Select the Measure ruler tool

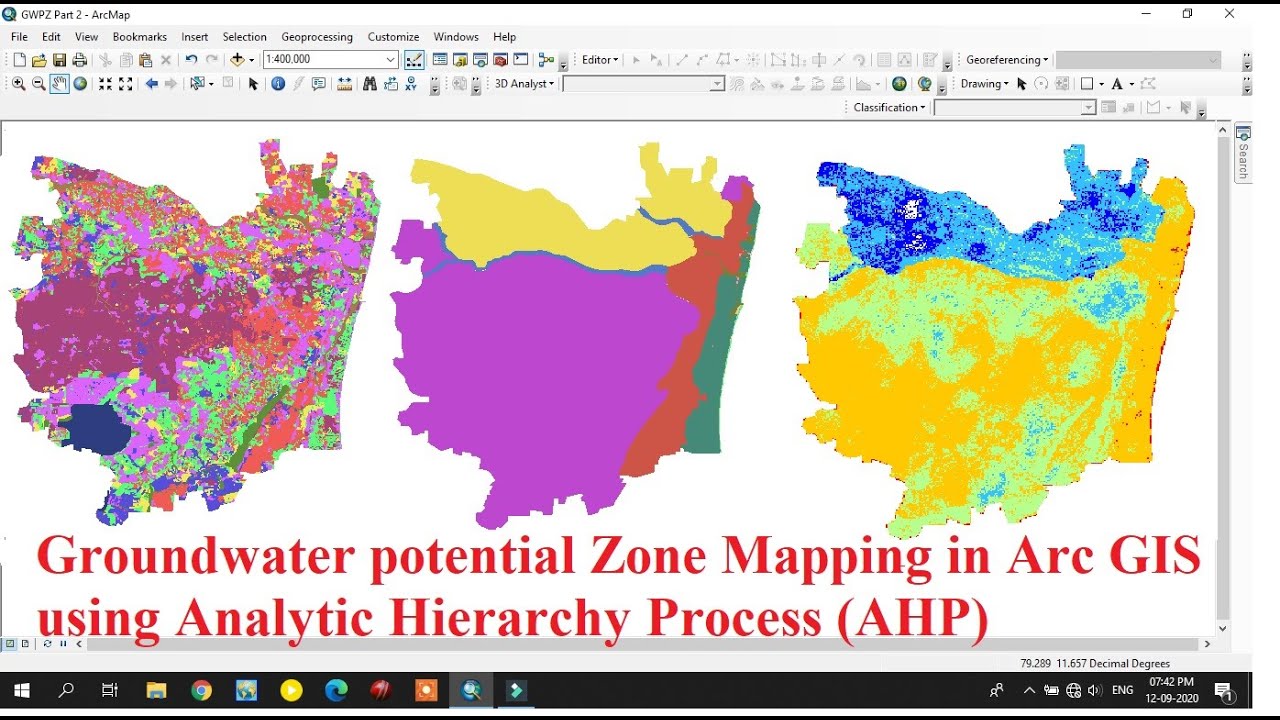[x=344, y=84]
